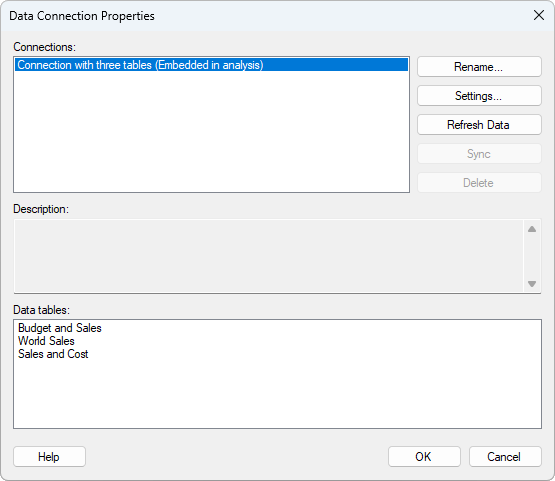This screenshot has height=481, width=555.
Task: Click the greyed-out Delete button
Action: tap(479, 183)
